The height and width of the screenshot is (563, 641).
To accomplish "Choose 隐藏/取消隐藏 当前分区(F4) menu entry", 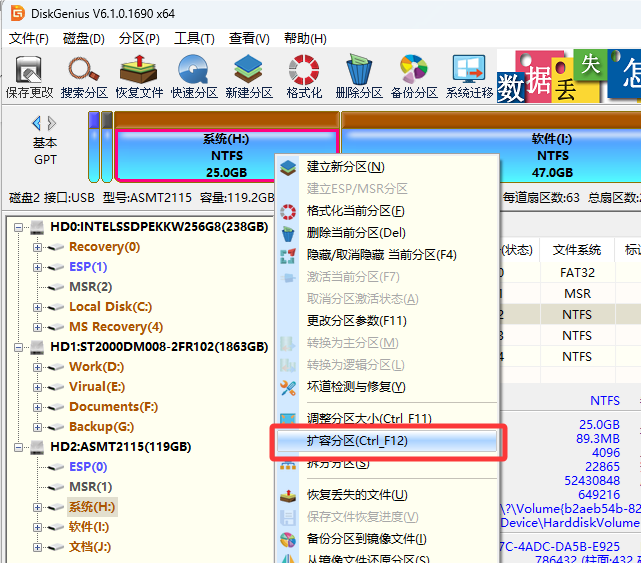I will (387, 255).
